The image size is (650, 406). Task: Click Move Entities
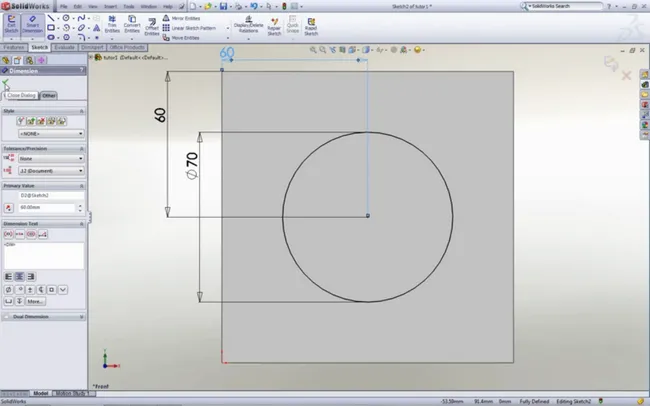[x=181, y=38]
